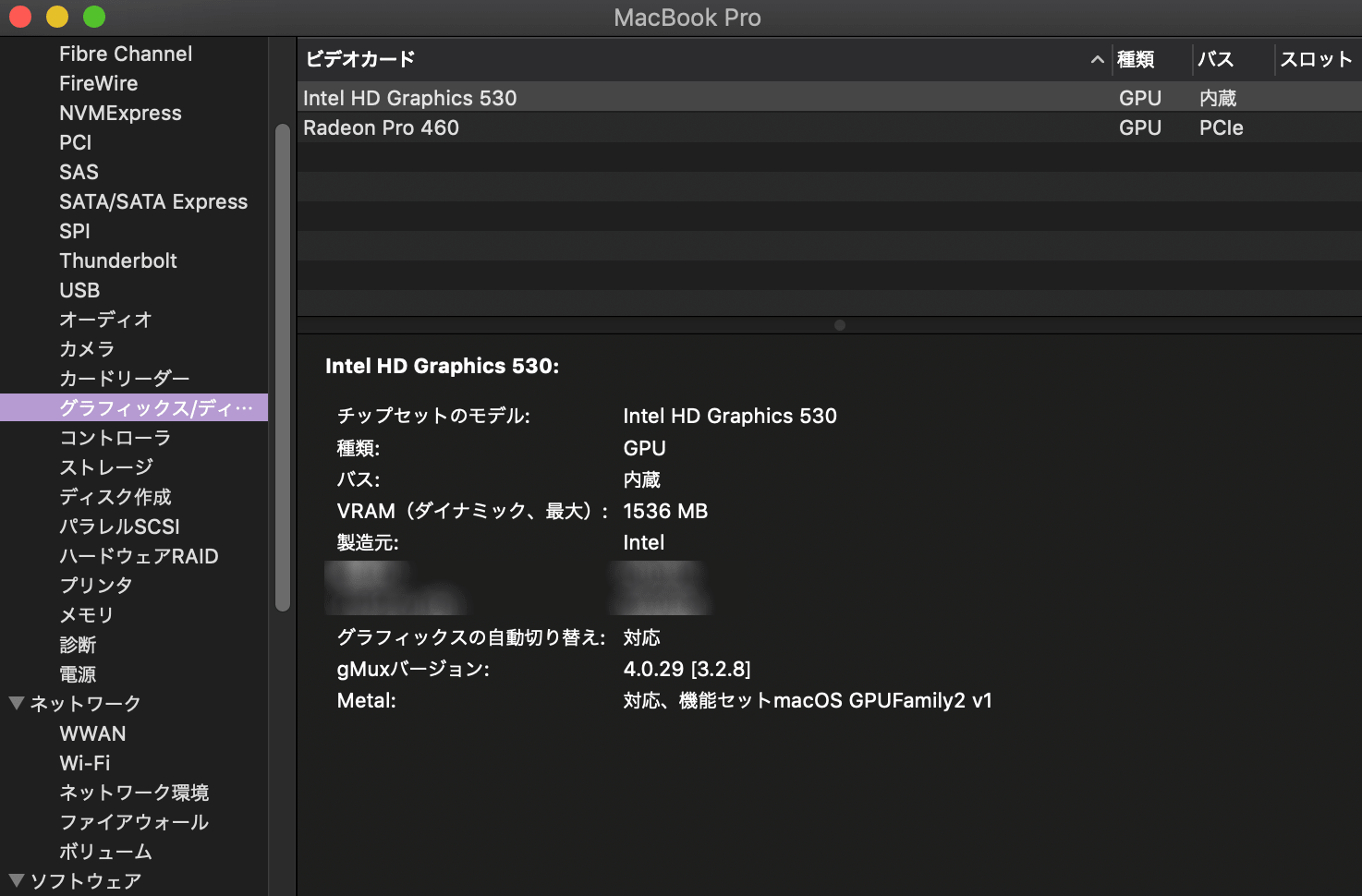Open コントローラ sidebar item
The height and width of the screenshot is (896, 1362).
[116, 438]
